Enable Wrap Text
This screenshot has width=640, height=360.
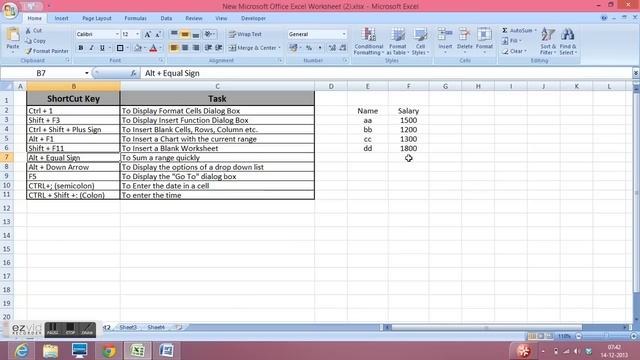(x=245, y=34)
